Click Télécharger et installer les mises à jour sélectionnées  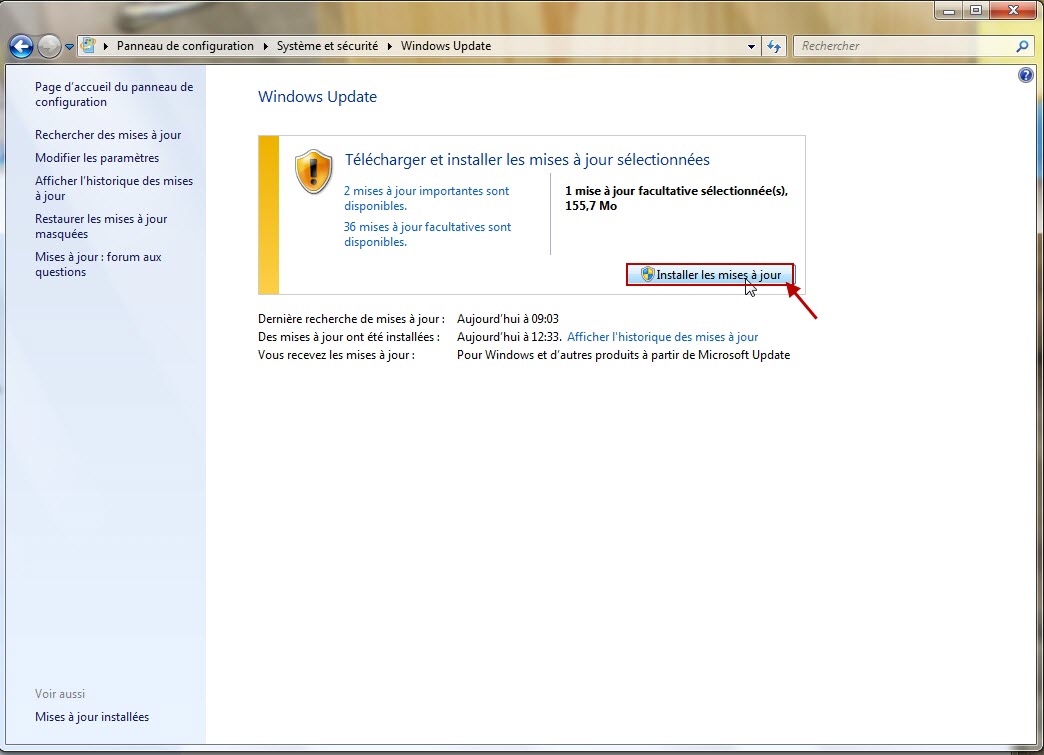click(x=527, y=160)
